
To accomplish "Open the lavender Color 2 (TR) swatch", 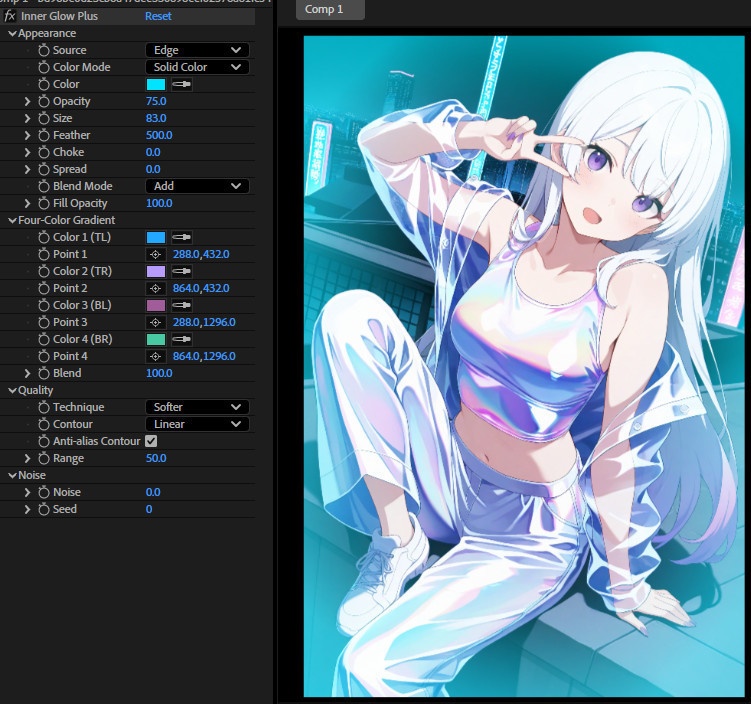I will pyautogui.click(x=156, y=271).
